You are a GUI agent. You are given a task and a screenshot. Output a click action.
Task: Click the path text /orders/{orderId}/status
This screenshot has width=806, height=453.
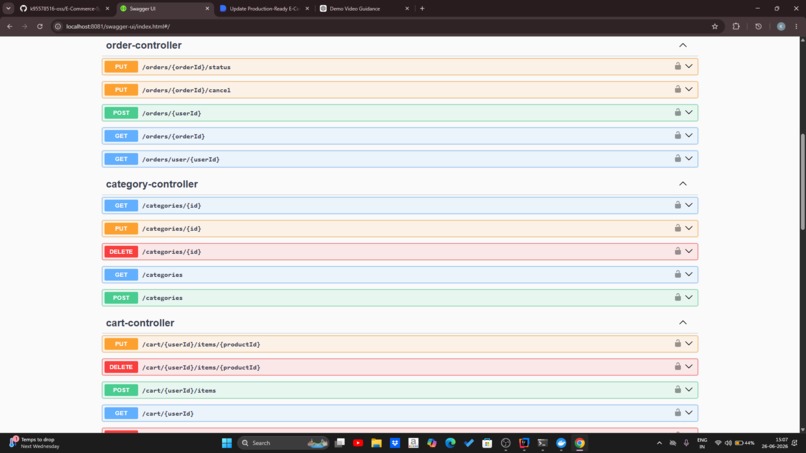[186, 67]
